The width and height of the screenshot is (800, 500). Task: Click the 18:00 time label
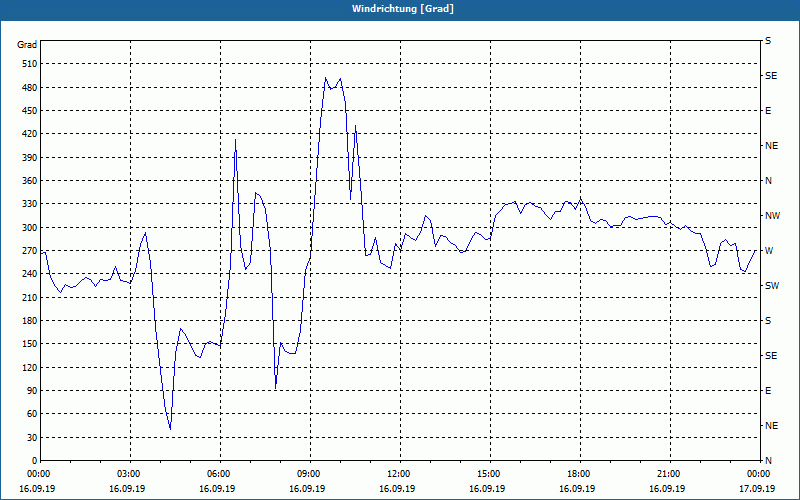tap(577, 473)
